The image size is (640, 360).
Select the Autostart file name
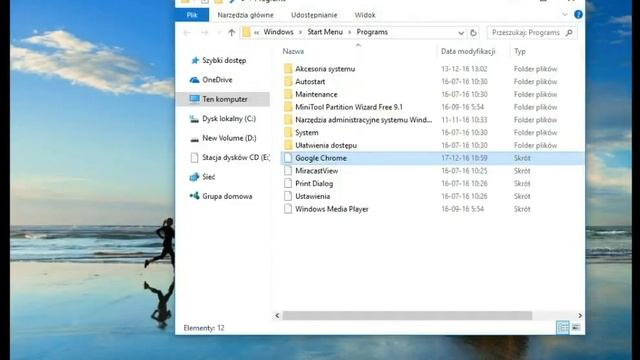[310, 81]
